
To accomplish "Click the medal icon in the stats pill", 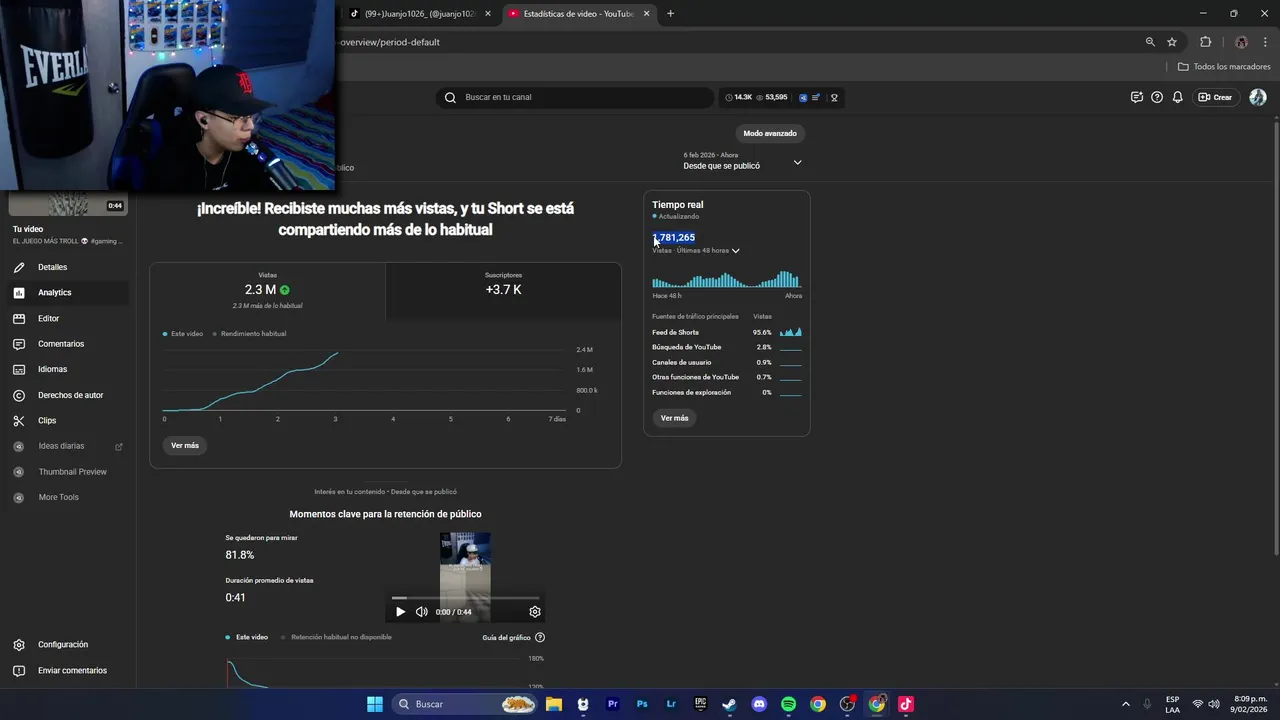I will pos(834,98).
